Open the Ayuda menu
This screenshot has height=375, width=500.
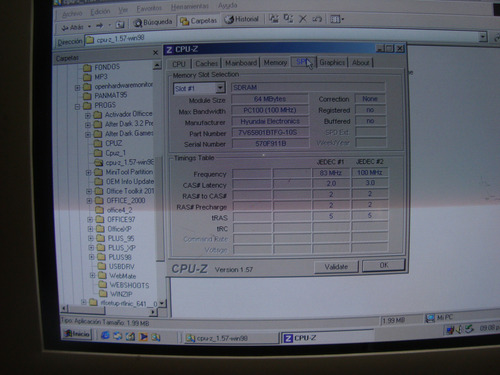(228, 5)
